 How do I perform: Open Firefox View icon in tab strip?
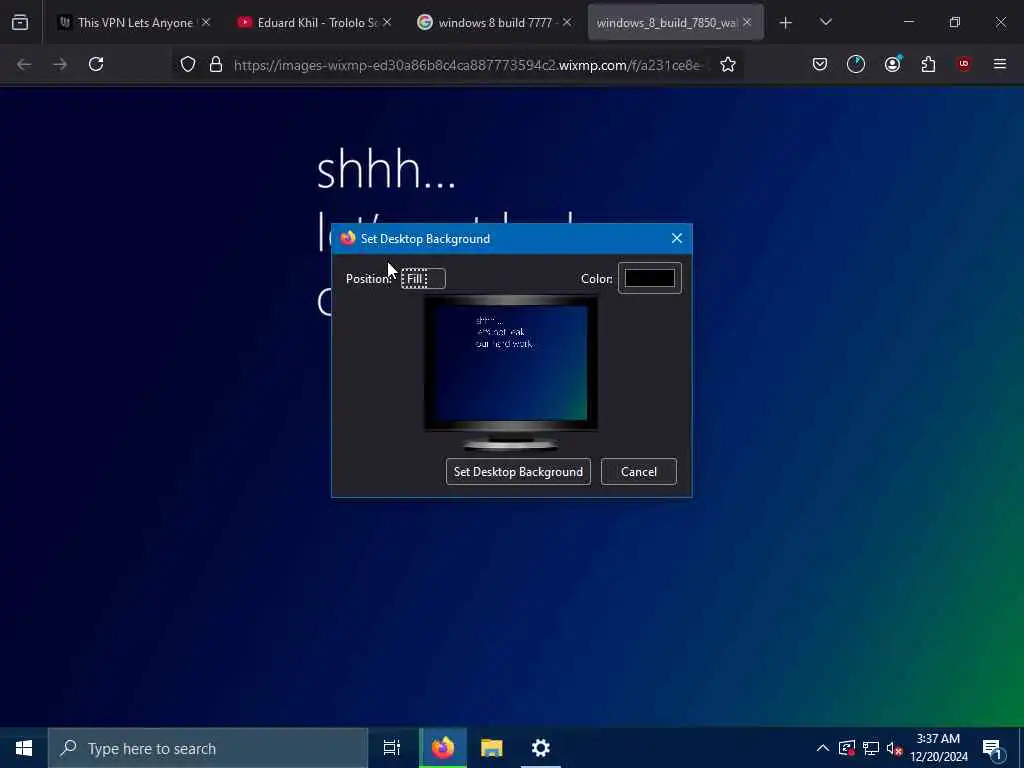(x=20, y=22)
